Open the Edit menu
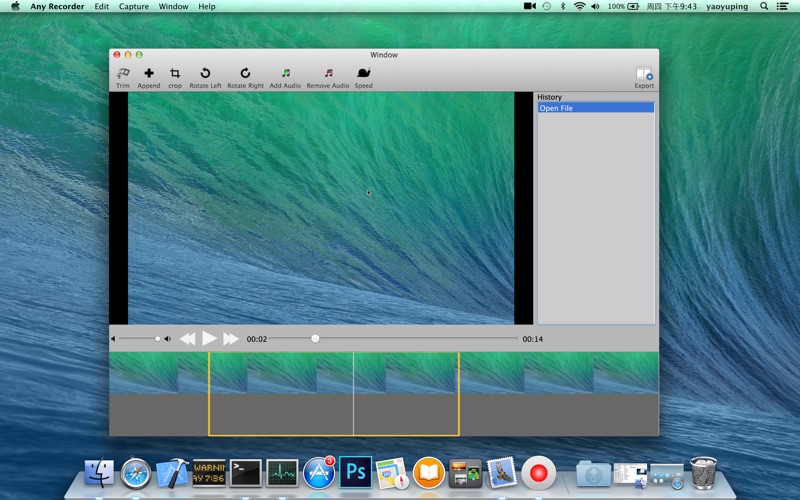 click(x=102, y=7)
